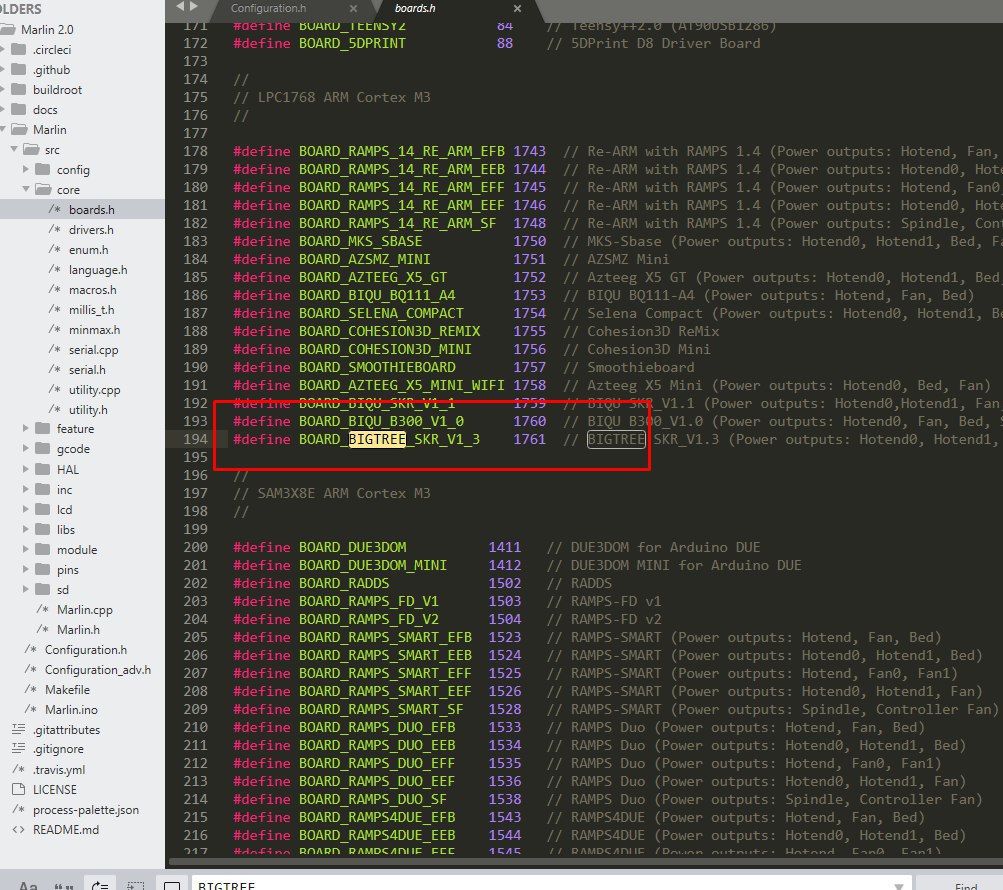Viewport: 1003px width, 890px height.
Task: Toggle wrap search option in find bar
Action: 100,884
